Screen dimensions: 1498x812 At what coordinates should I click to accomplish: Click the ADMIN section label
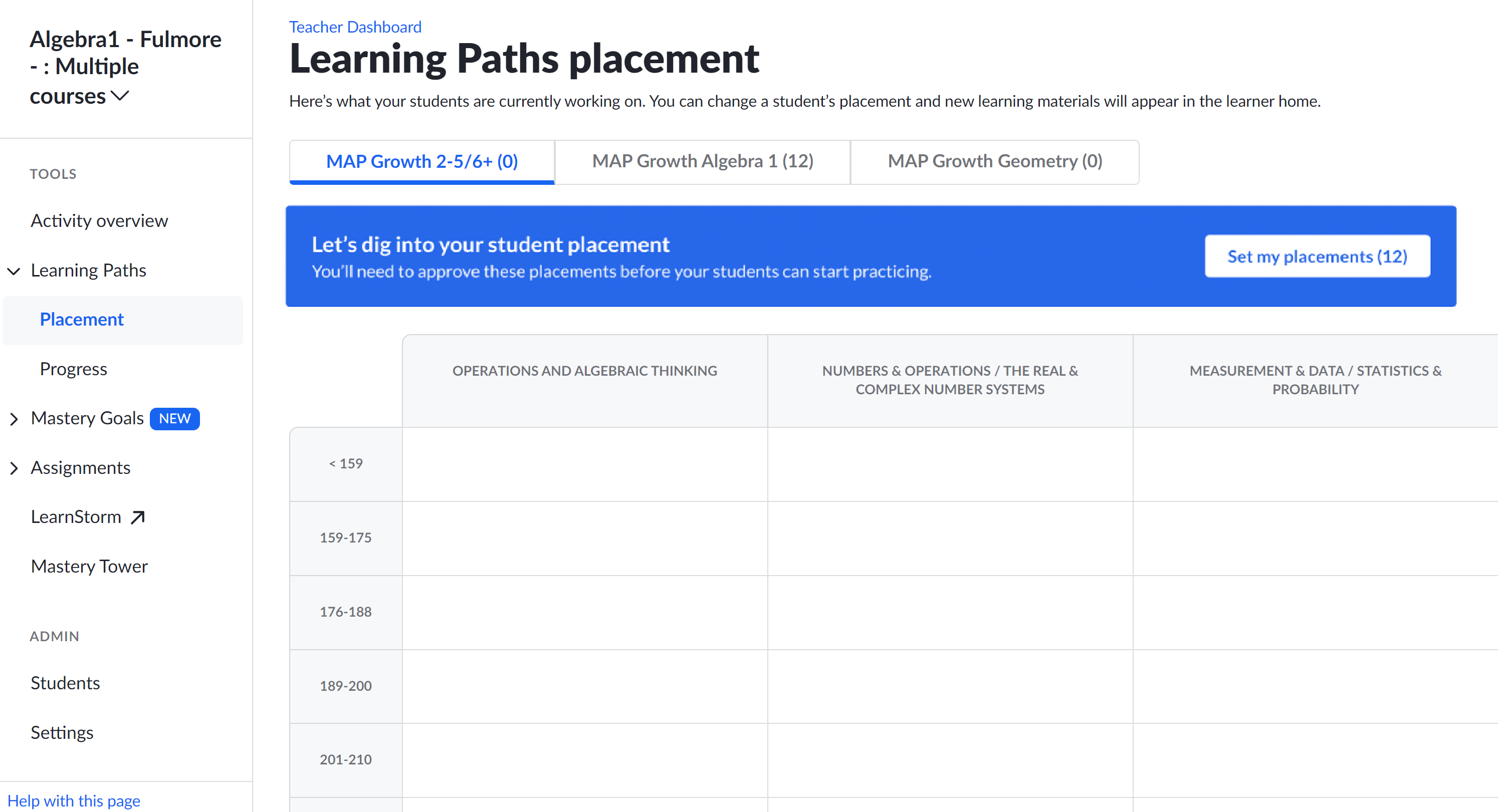point(54,637)
